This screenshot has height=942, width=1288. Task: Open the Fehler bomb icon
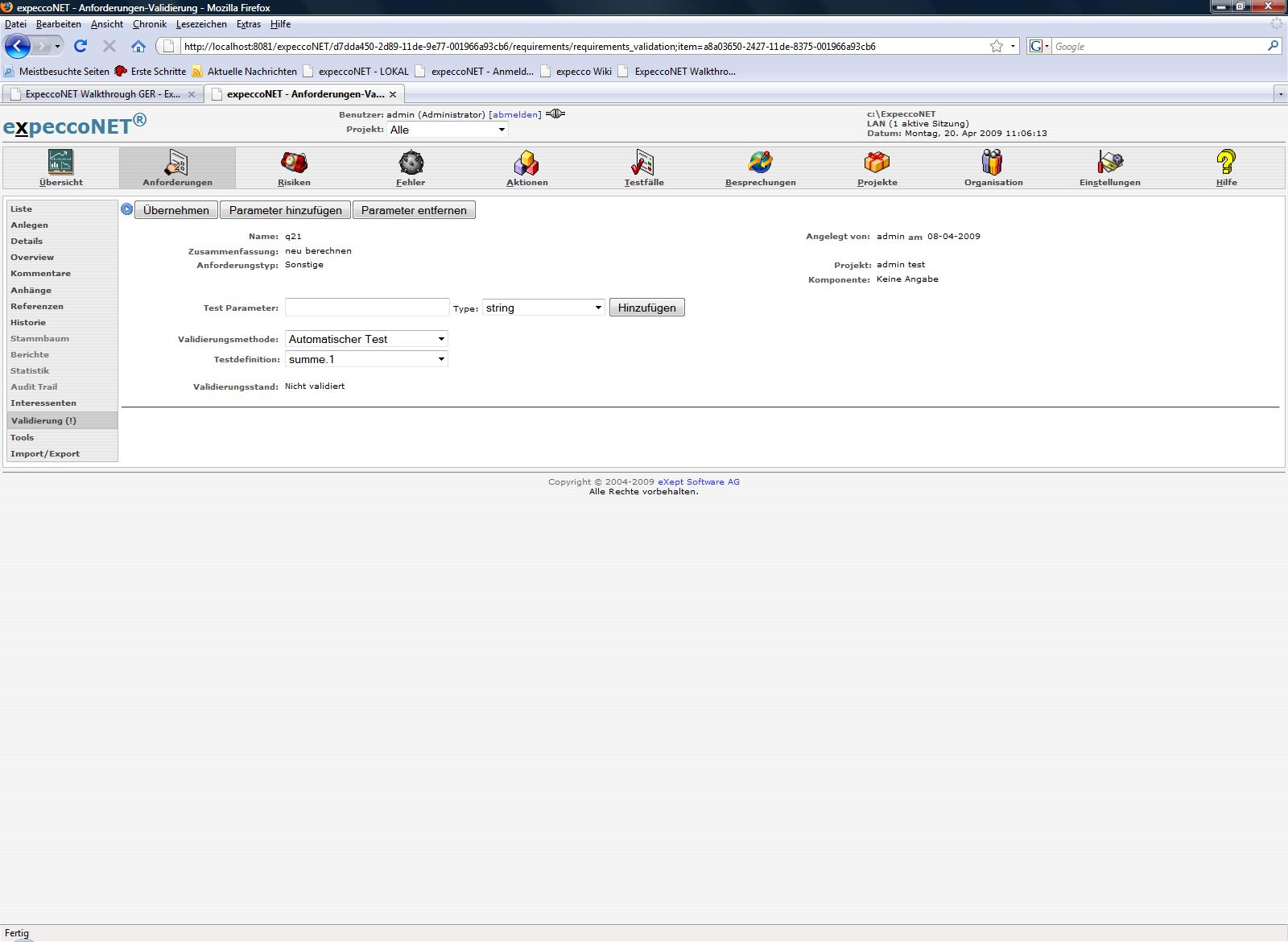point(411,163)
